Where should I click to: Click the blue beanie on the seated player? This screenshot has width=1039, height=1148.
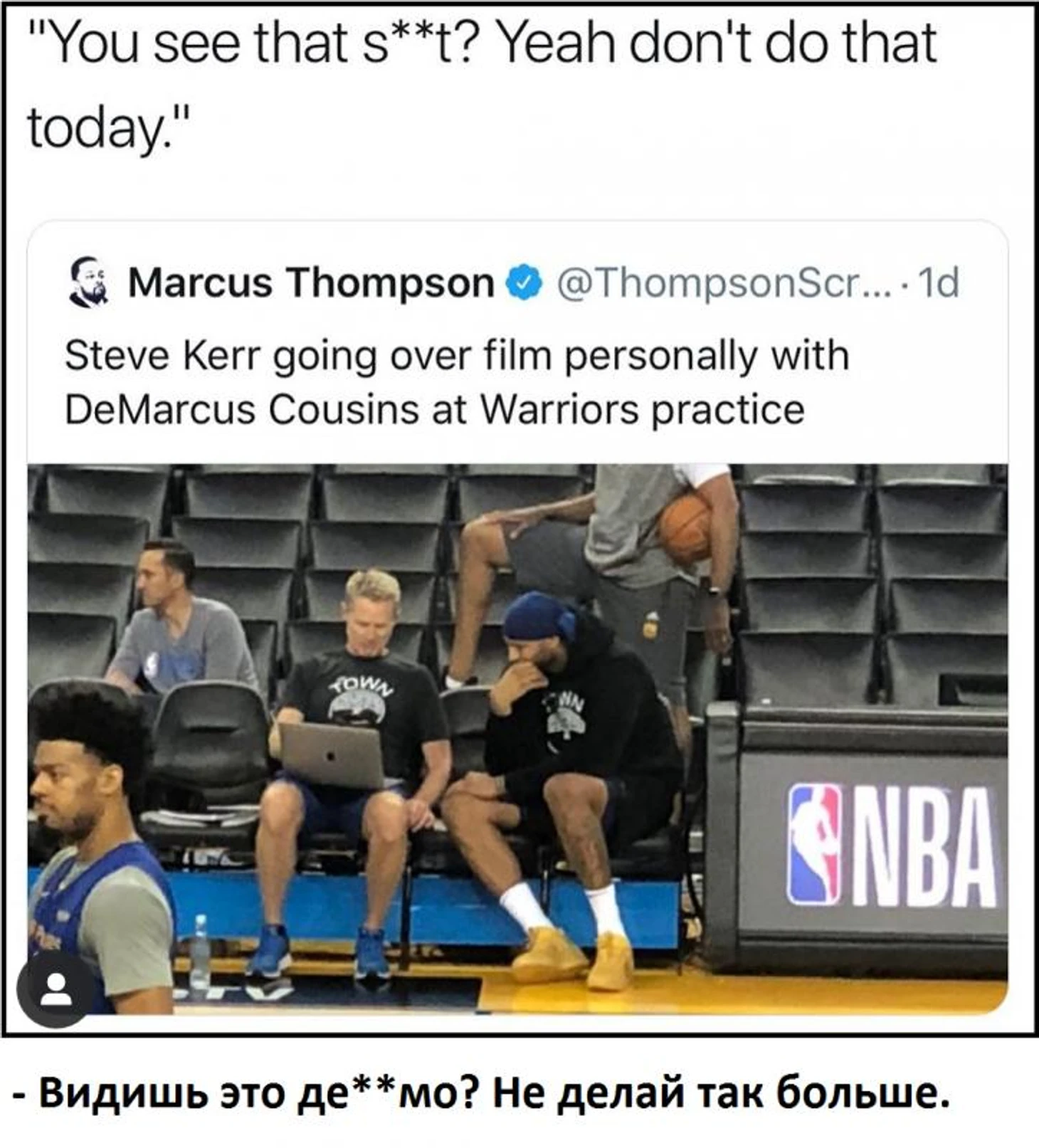[539, 616]
